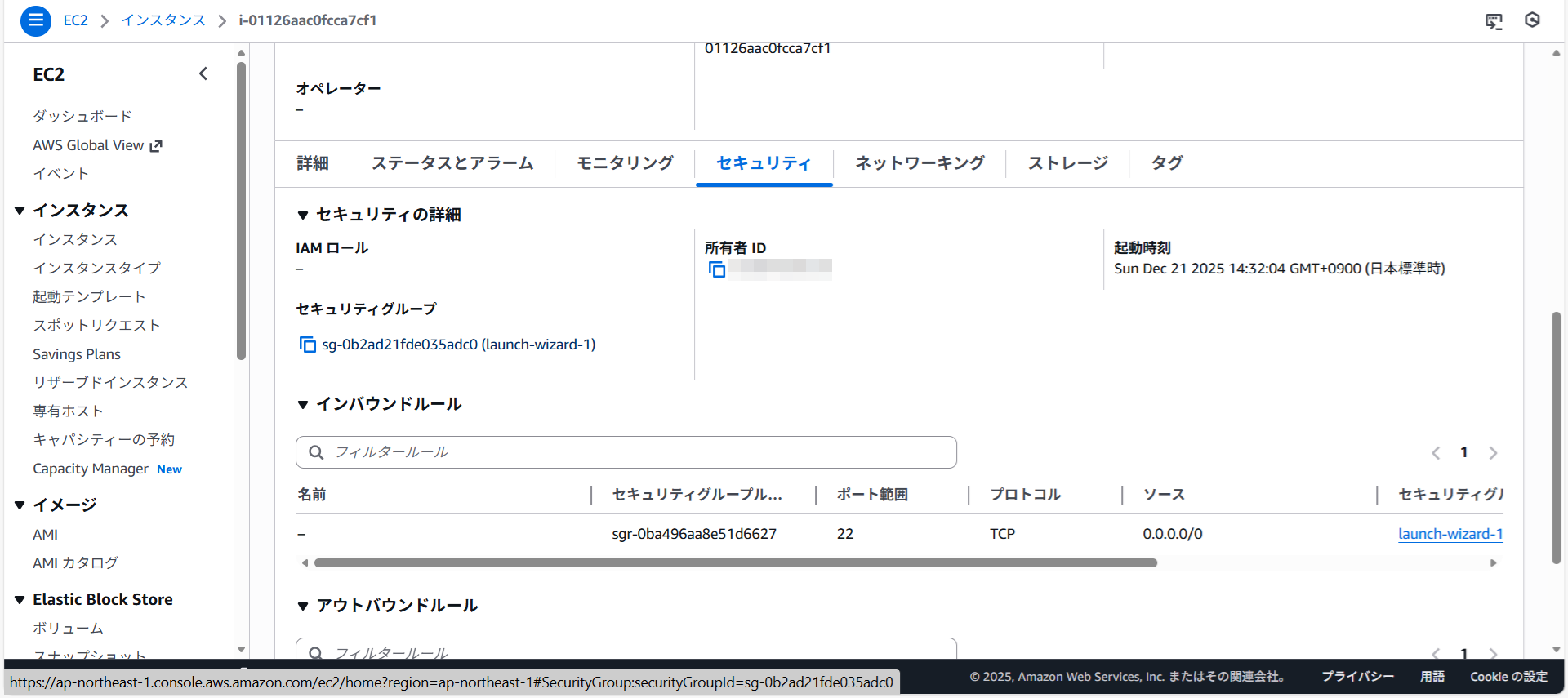Image resolution: width=1568 pixels, height=698 pixels.
Task: Click the hexagon settings icon at top right
Action: (x=1532, y=20)
